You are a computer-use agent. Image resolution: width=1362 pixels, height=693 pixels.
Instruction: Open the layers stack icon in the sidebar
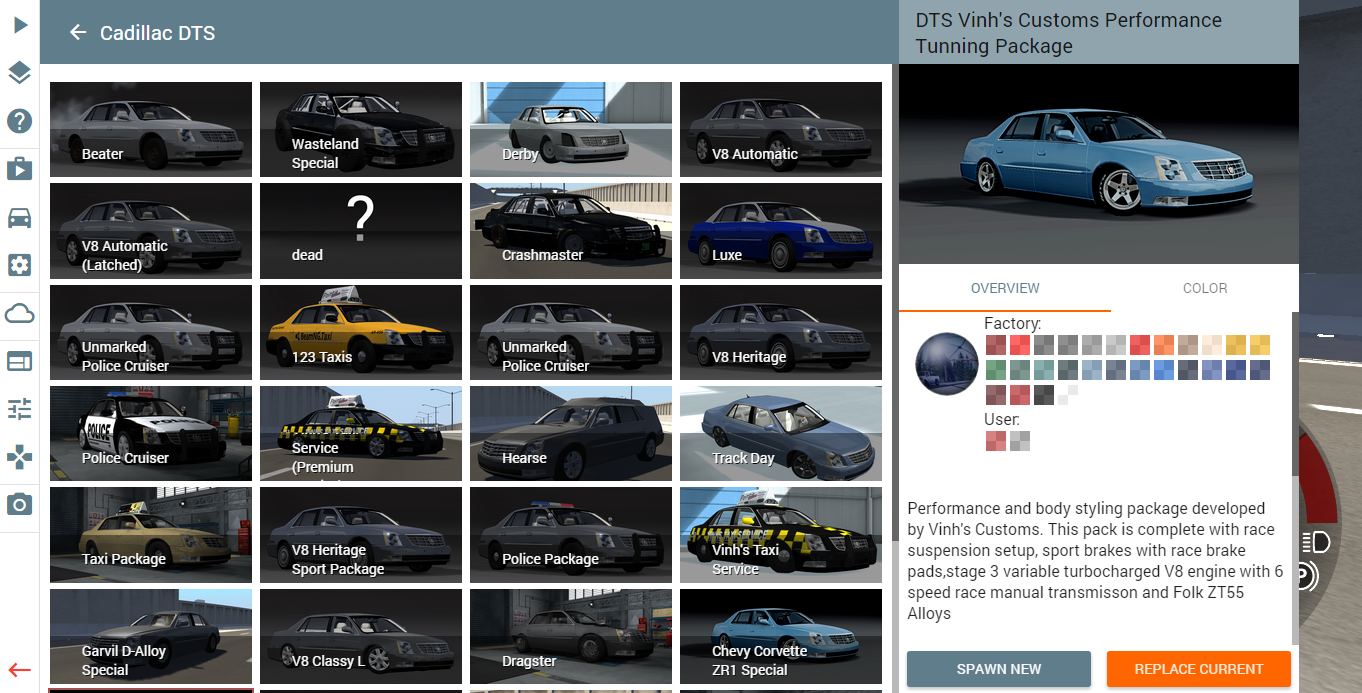tap(19, 73)
